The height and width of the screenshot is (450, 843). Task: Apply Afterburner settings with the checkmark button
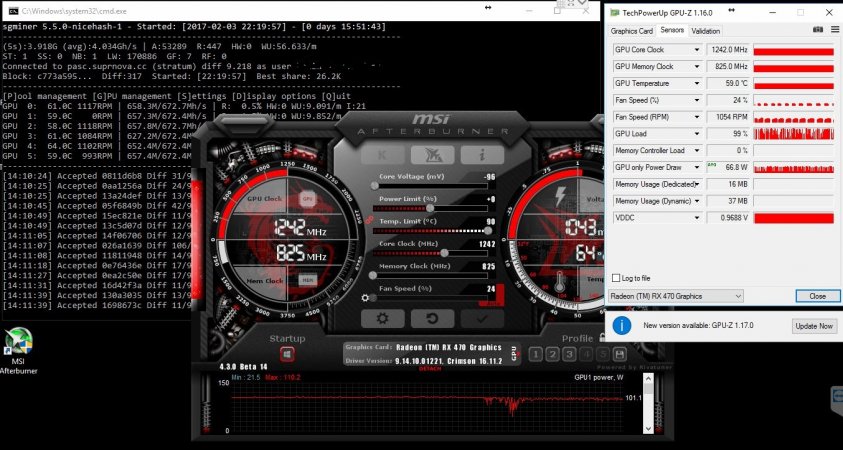tap(482, 319)
